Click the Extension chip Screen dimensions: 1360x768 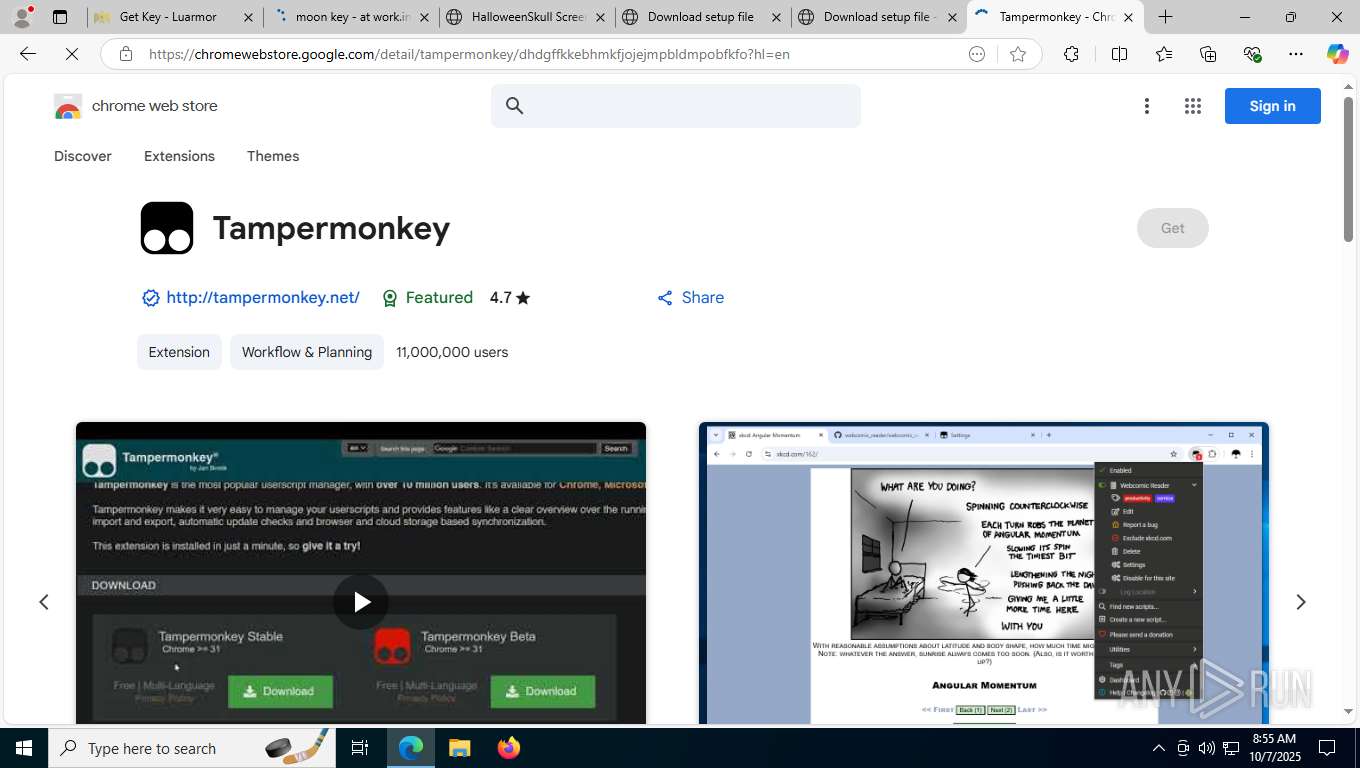pyautogui.click(x=179, y=352)
